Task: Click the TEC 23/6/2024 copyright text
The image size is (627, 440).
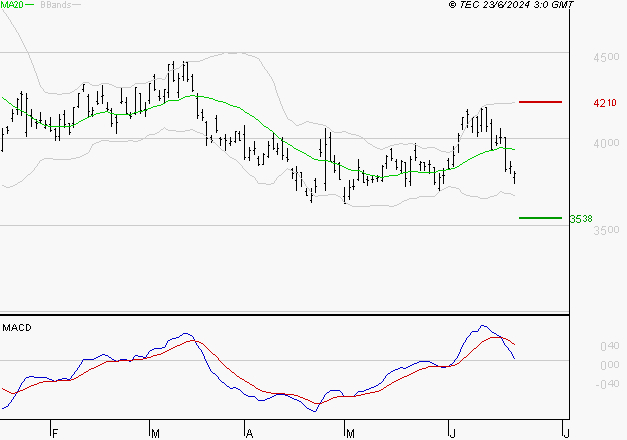Action: (511, 5)
